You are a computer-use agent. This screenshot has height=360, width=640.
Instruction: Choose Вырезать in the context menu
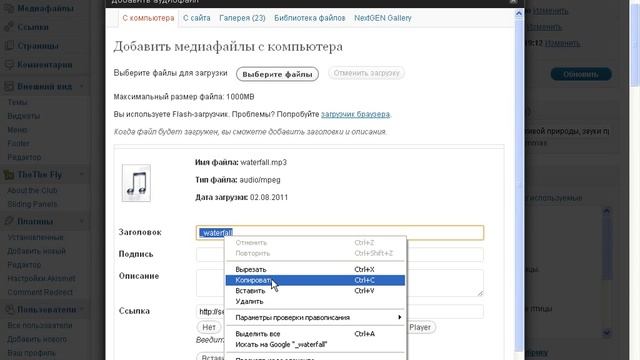pyautogui.click(x=315, y=269)
